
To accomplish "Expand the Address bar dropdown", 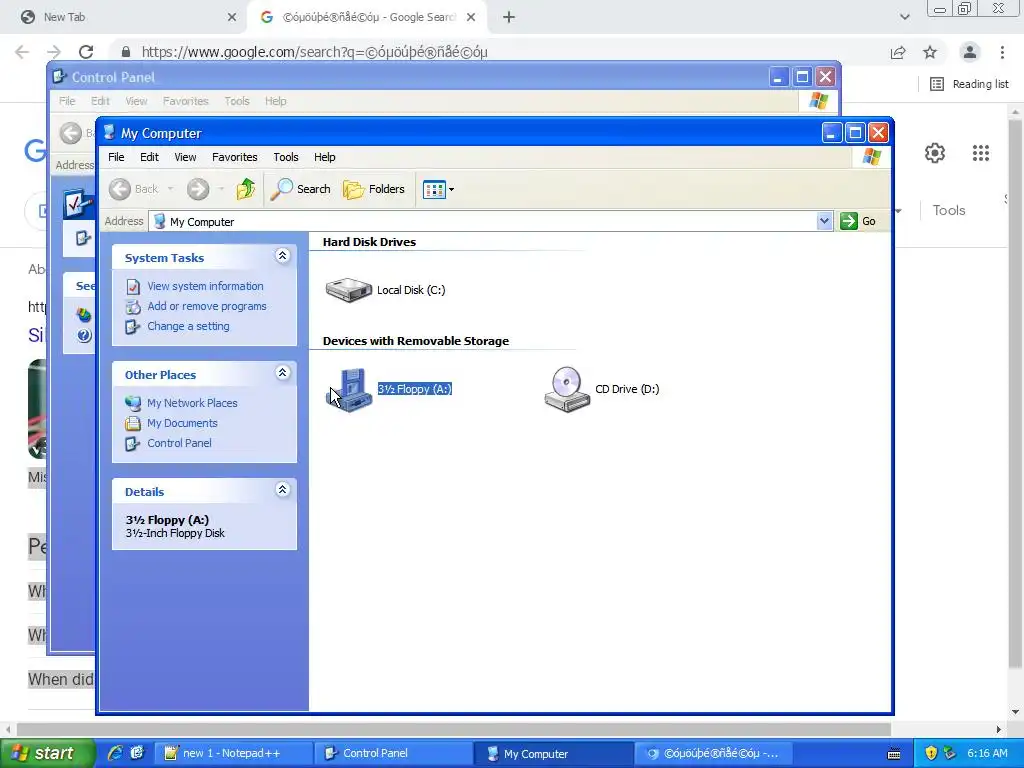I will 824,221.
